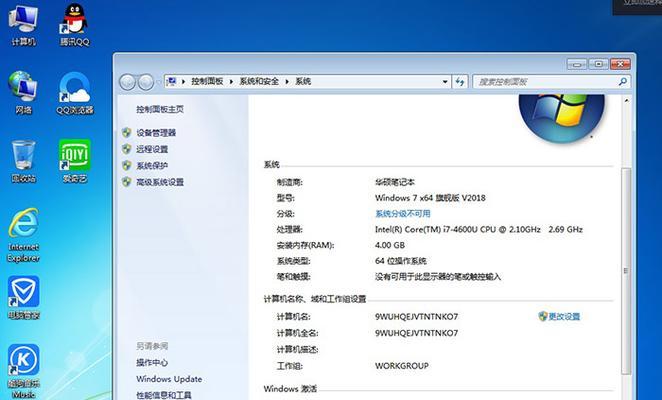Expand the arrow after 控制面板 breadcrumb
662x400 pixels.
click(x=231, y=82)
